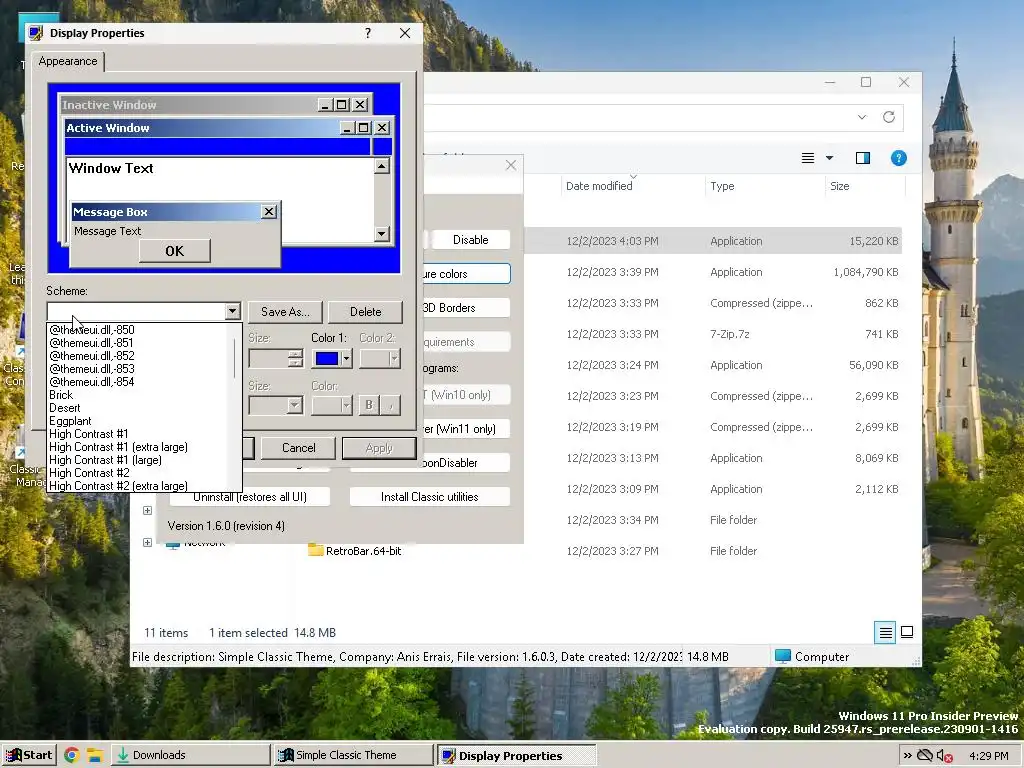The width and height of the screenshot is (1024, 768).
Task: Click the Explorer refresh icon
Action: (x=889, y=117)
